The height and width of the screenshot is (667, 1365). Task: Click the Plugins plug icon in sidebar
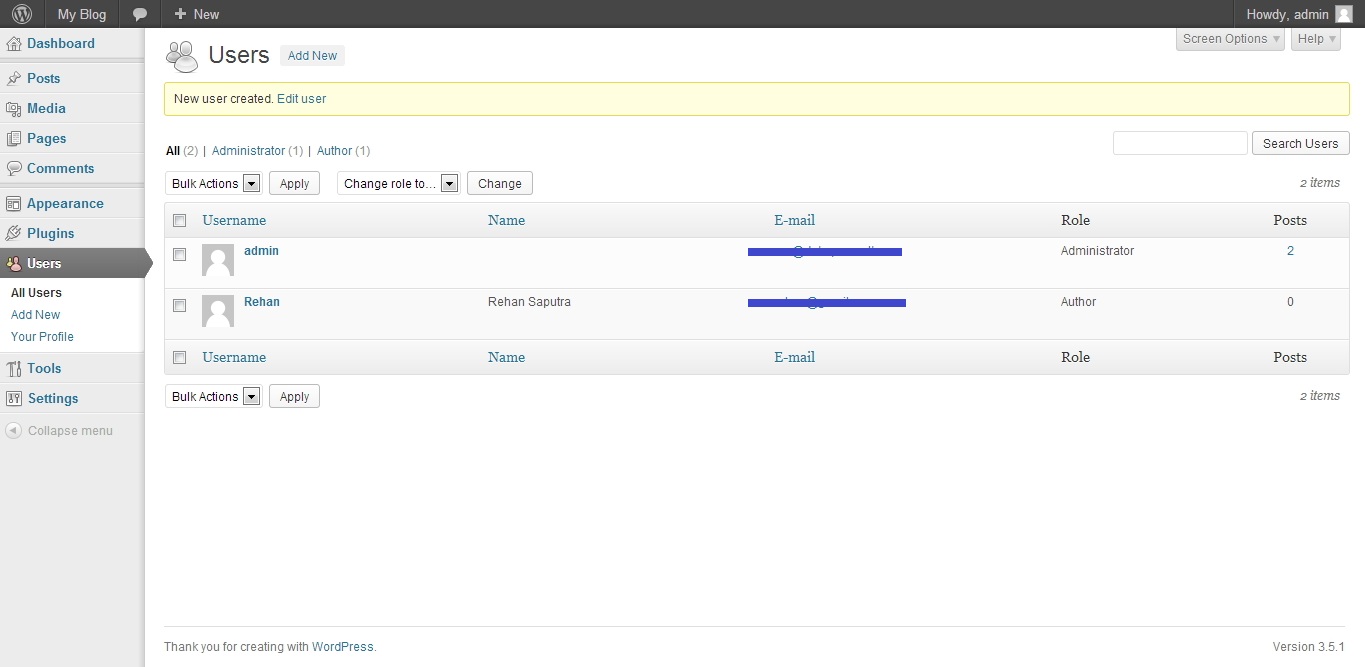pyautogui.click(x=14, y=233)
